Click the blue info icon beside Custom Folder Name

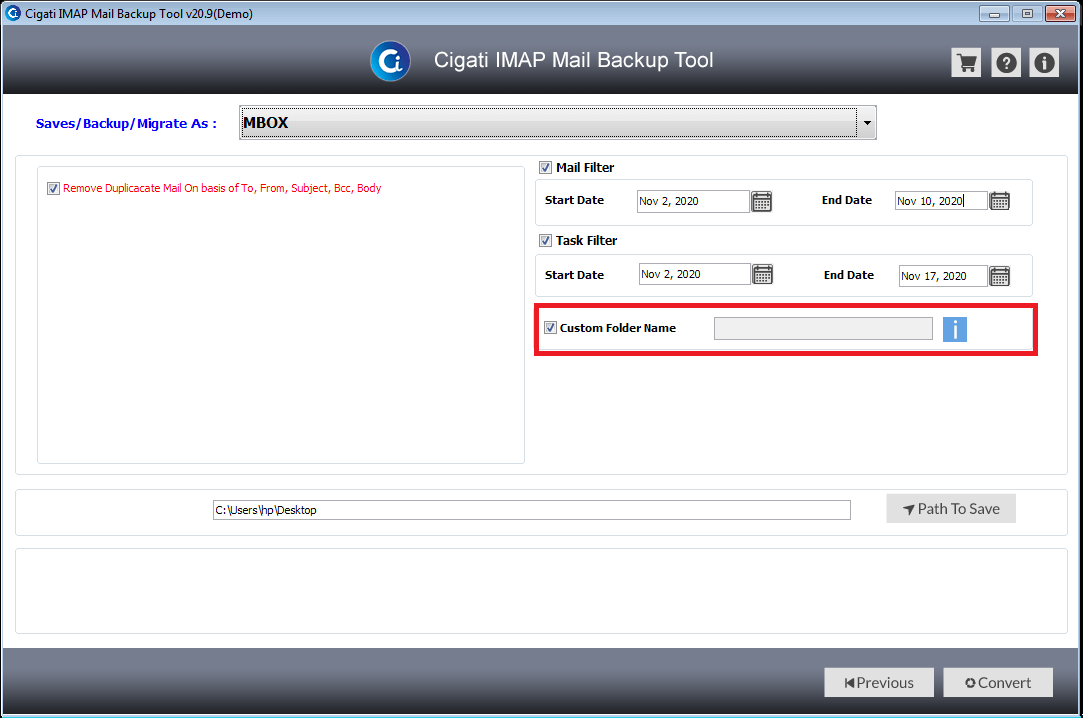(x=955, y=329)
